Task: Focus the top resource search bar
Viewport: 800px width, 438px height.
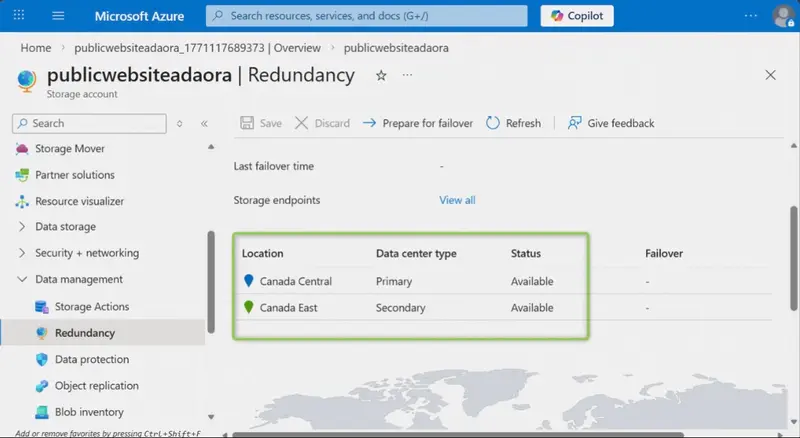Action: tap(366, 16)
